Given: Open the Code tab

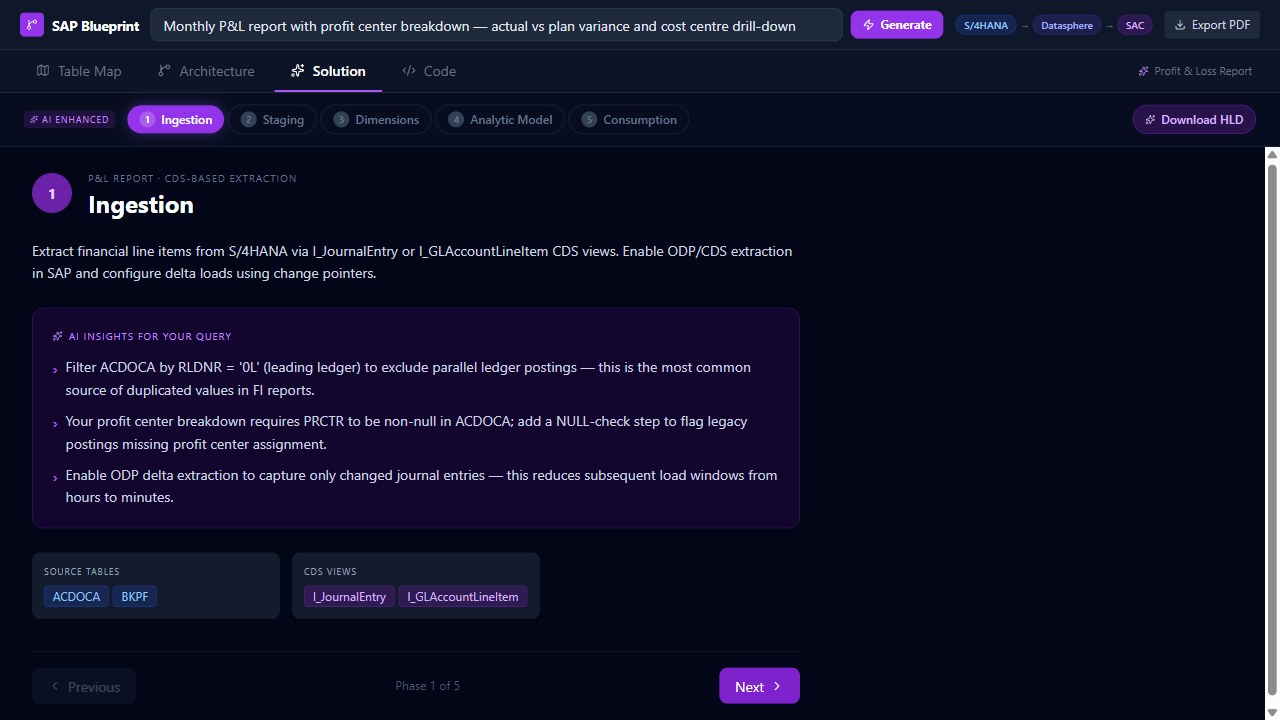Looking at the screenshot, I should coord(429,71).
